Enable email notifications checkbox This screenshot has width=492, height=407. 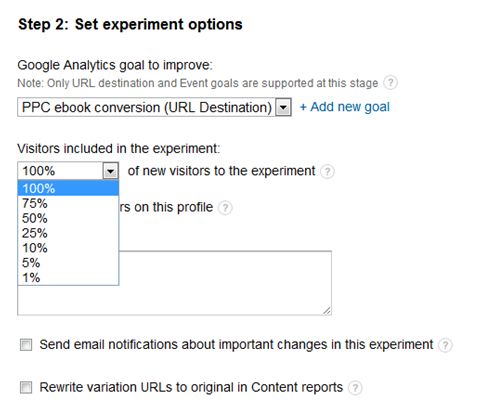click(x=26, y=345)
